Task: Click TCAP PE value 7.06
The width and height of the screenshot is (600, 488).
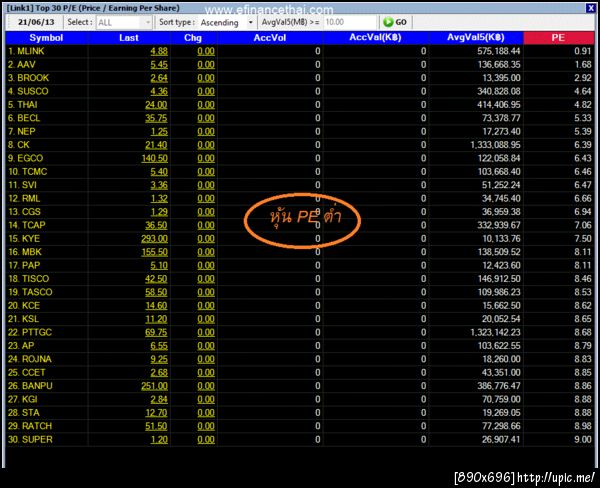Action: 583,225
